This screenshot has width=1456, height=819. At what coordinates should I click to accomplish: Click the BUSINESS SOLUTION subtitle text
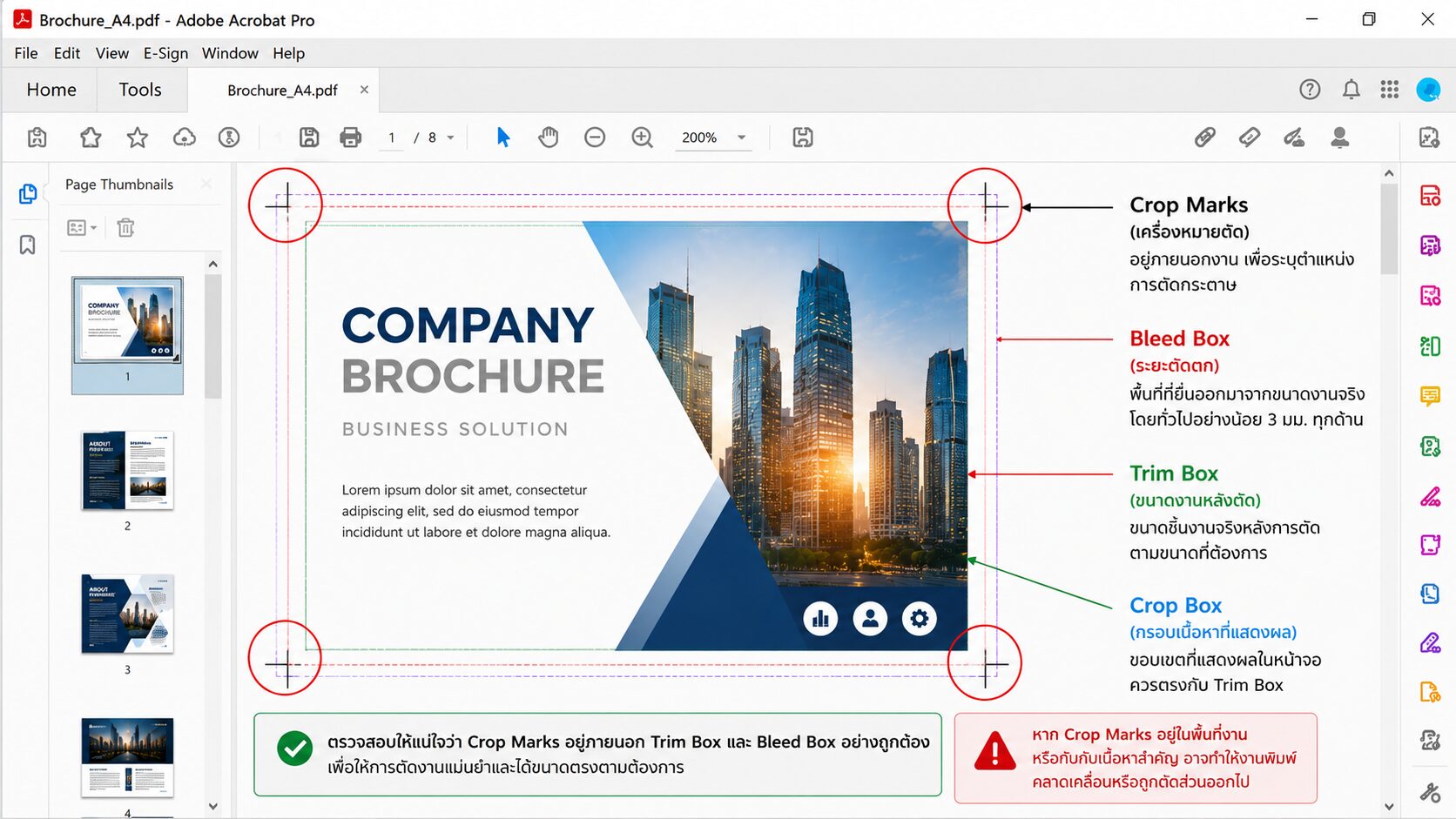pos(455,429)
